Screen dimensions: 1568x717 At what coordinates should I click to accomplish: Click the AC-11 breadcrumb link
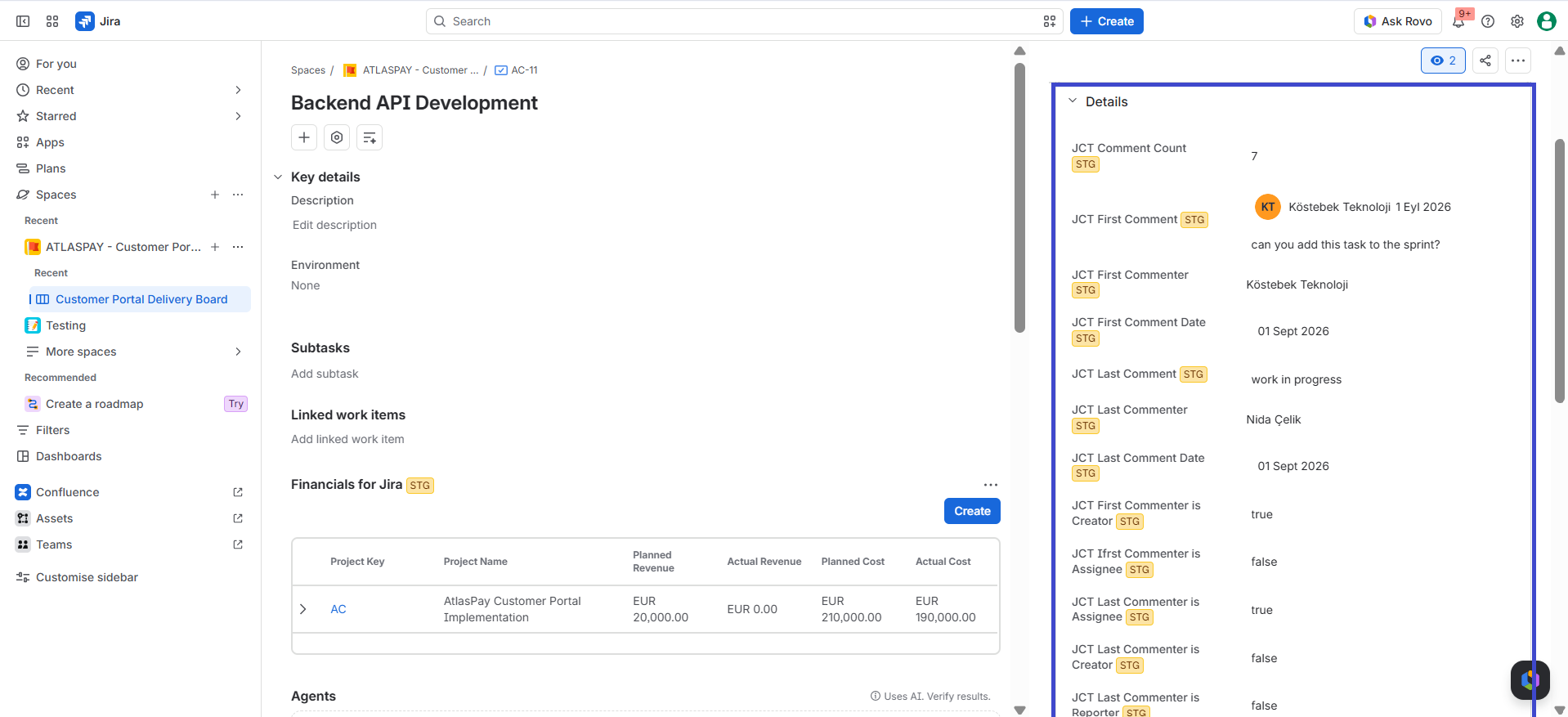pyautogui.click(x=524, y=70)
